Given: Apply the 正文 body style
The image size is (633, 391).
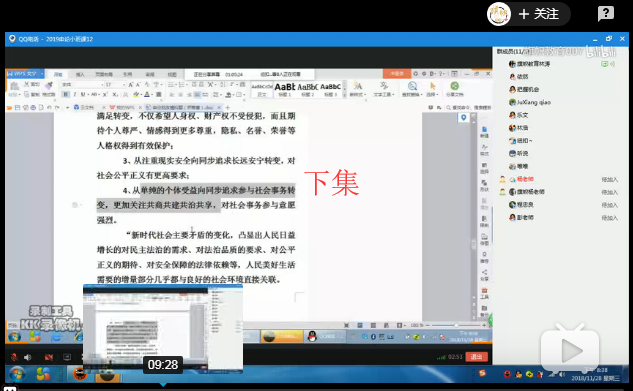Looking at the screenshot, I should 262,89.
